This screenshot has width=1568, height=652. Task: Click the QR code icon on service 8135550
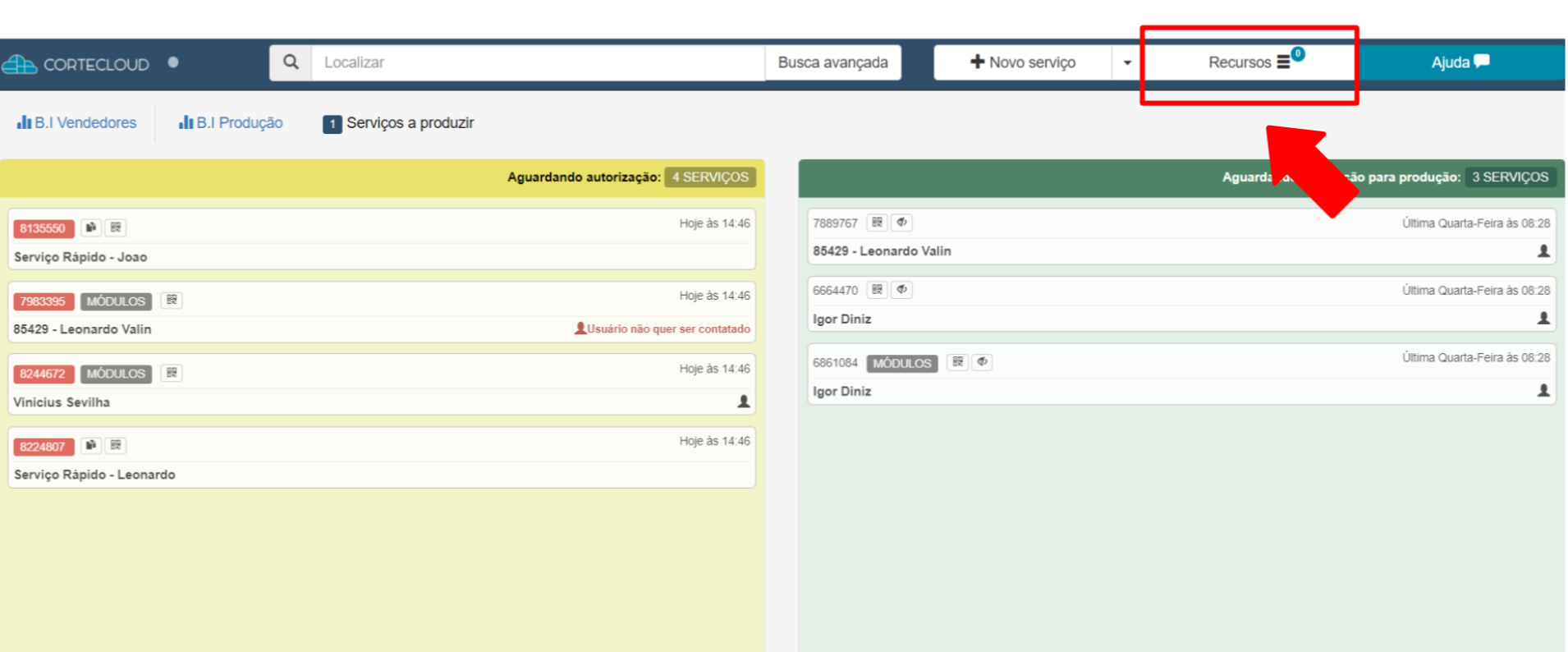[116, 227]
